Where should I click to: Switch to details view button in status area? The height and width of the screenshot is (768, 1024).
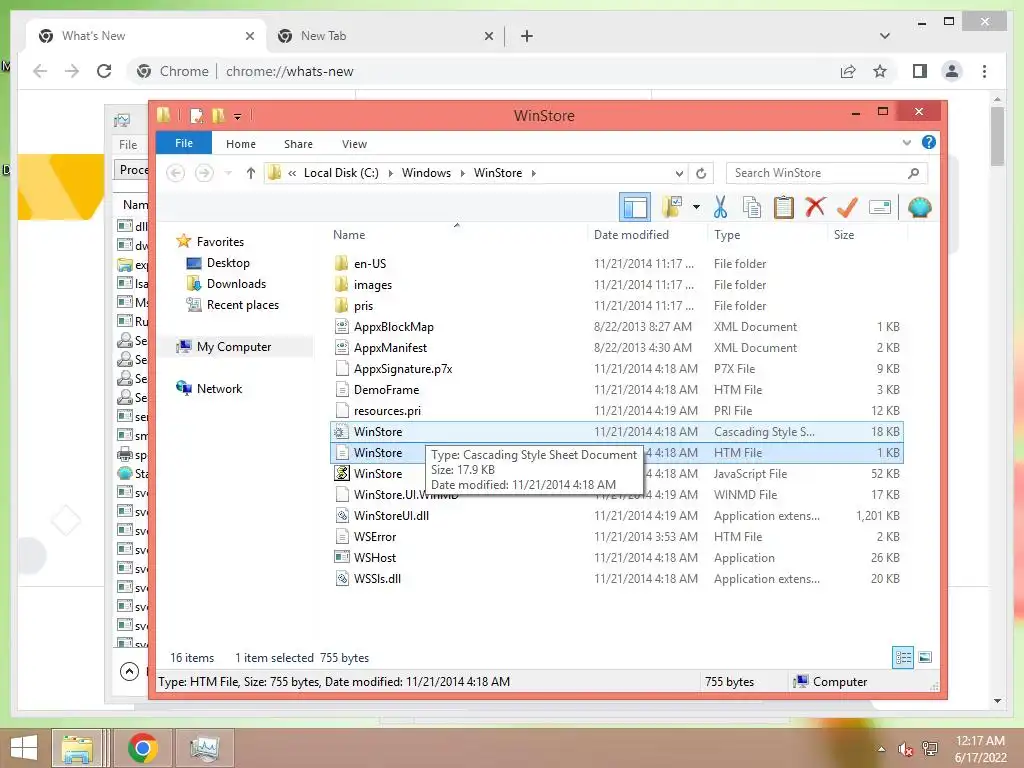903,657
